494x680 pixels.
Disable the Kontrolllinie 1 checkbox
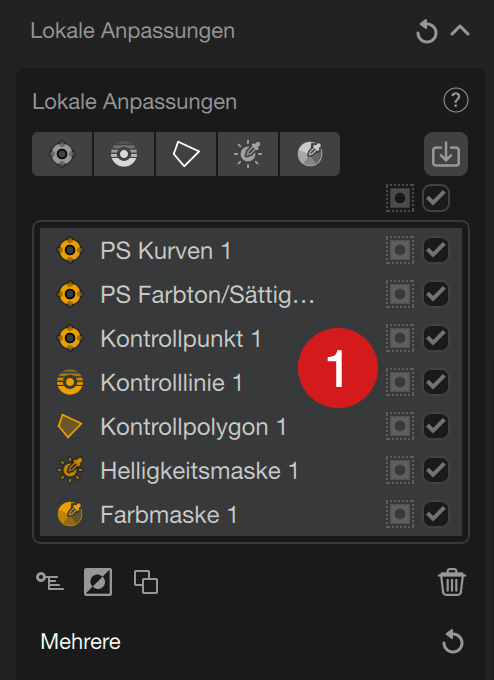click(436, 382)
